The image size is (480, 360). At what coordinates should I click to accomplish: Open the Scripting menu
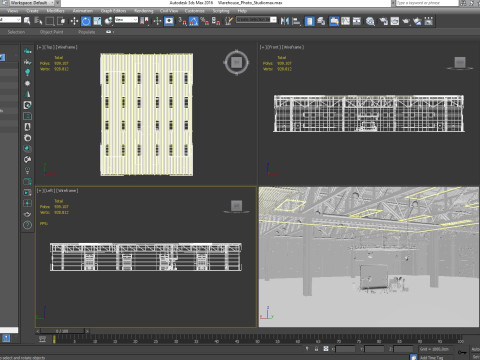pyautogui.click(x=221, y=11)
